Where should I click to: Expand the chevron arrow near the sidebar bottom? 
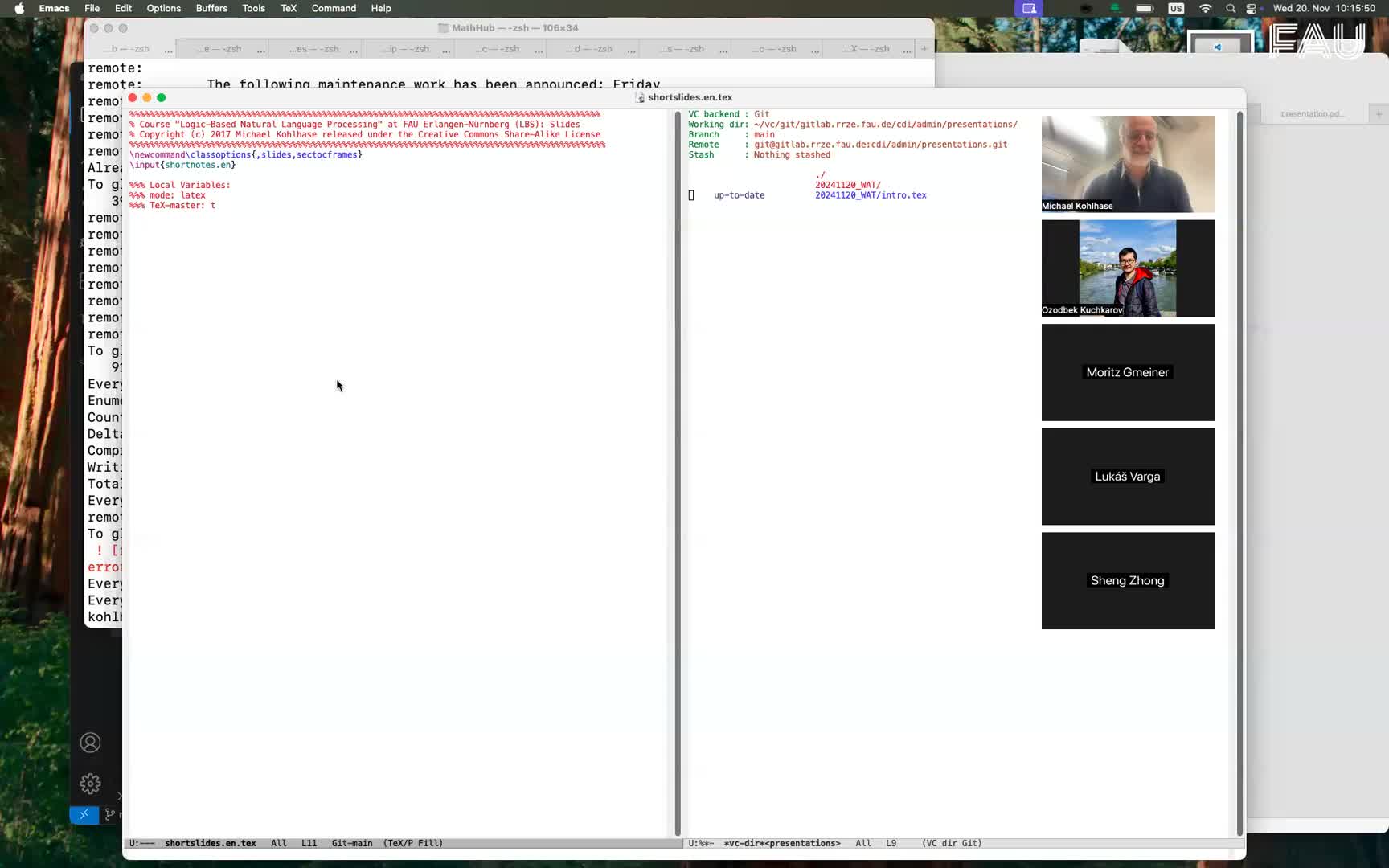(x=121, y=796)
